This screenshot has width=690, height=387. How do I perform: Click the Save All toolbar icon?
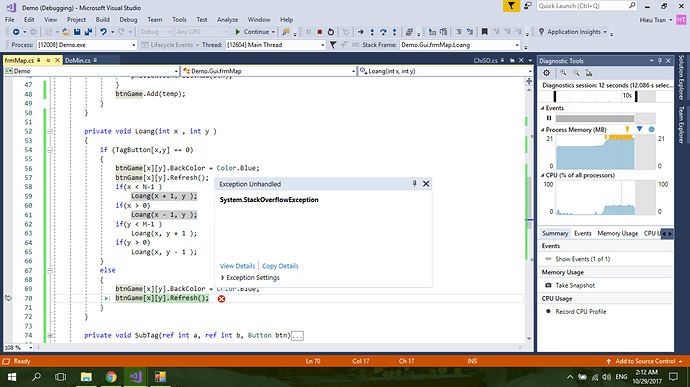(x=88, y=32)
